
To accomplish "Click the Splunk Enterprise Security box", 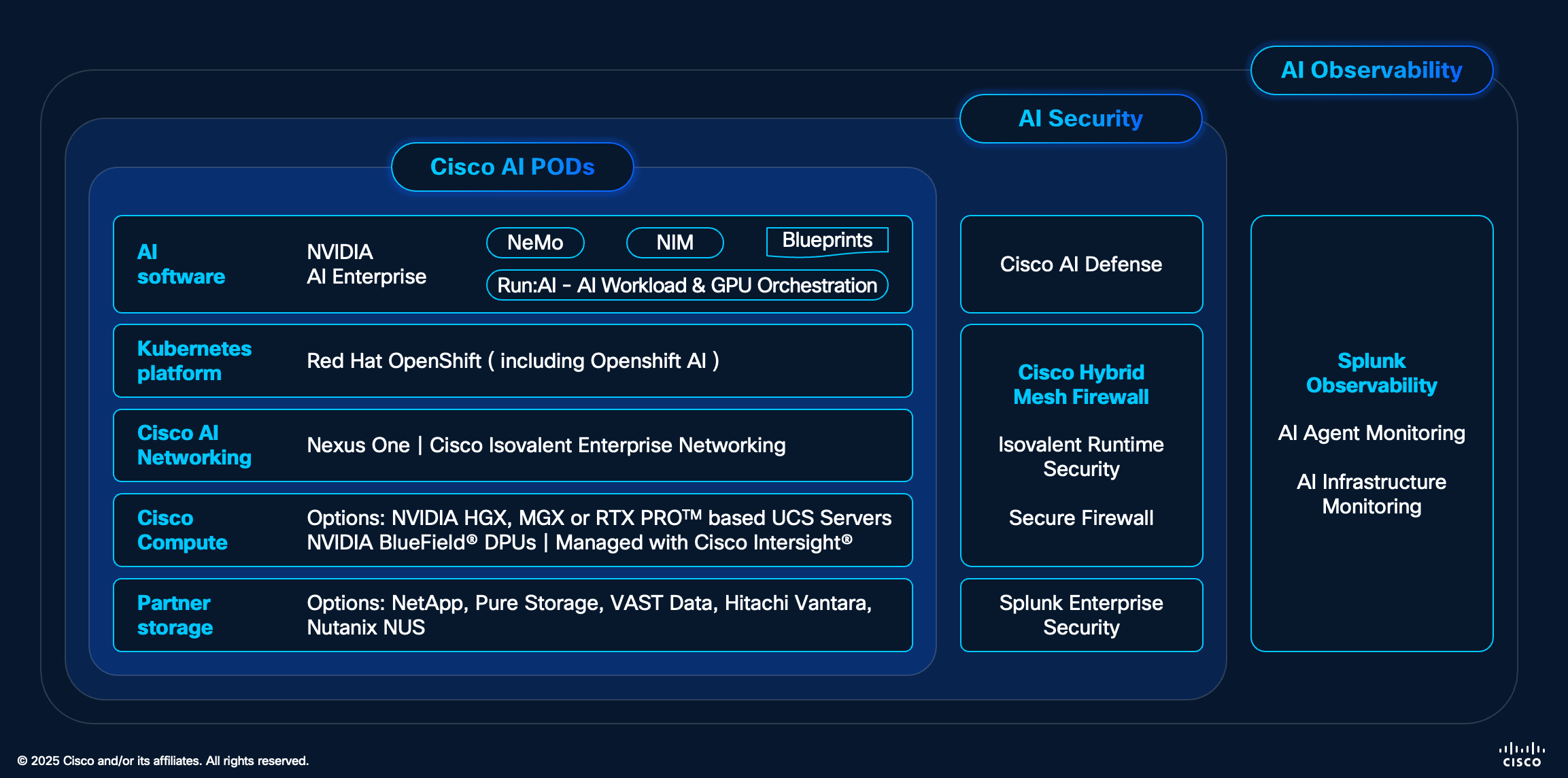I will pyautogui.click(x=1081, y=615).
